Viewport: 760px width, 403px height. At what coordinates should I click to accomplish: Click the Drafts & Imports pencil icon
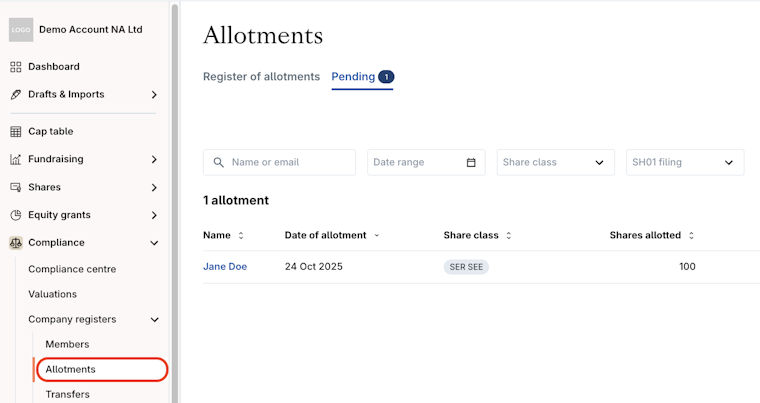(x=16, y=95)
